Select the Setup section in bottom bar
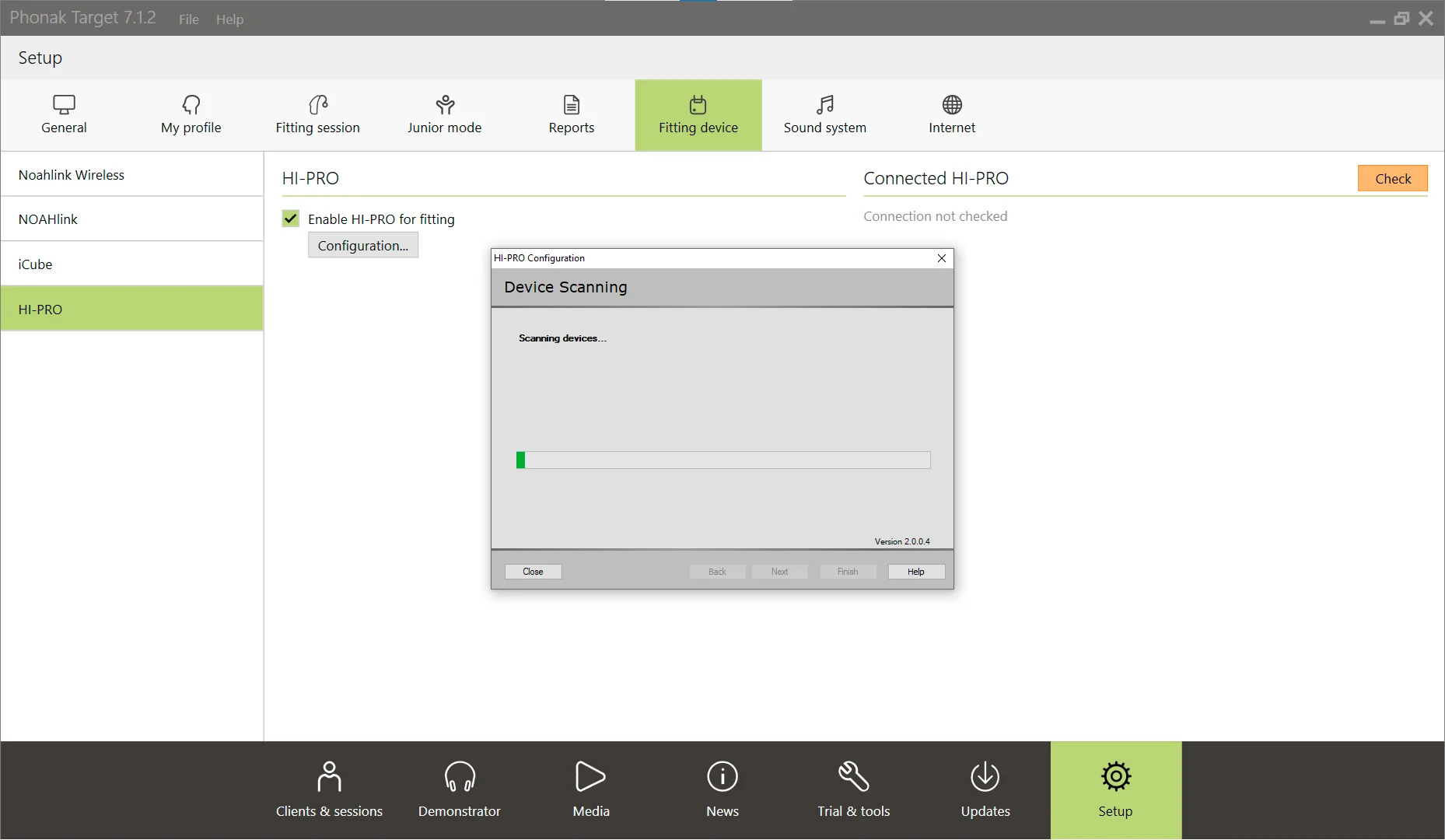This screenshot has width=1445, height=840. pyautogui.click(x=1116, y=790)
